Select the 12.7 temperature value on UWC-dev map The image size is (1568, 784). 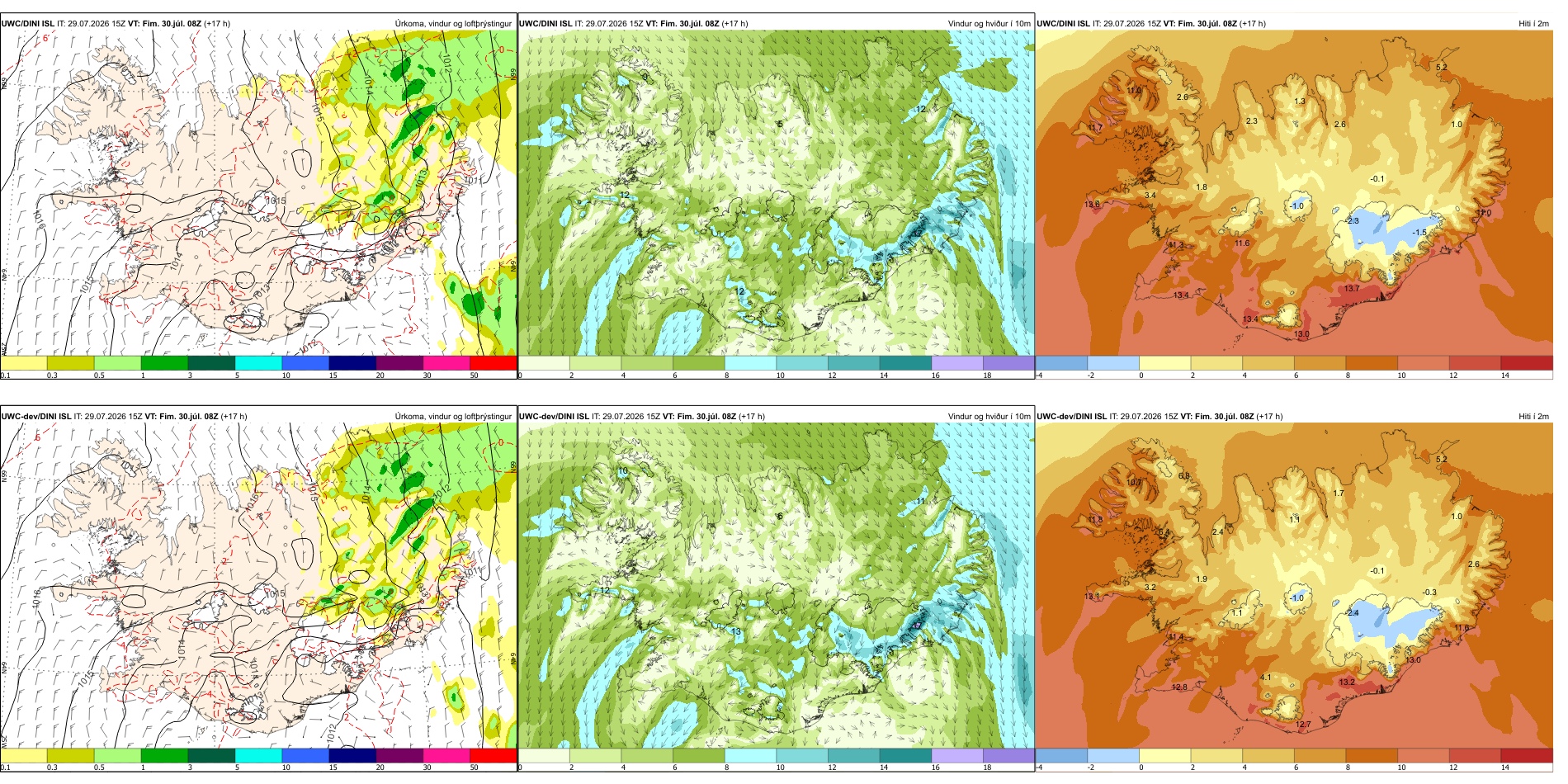[x=1303, y=725]
